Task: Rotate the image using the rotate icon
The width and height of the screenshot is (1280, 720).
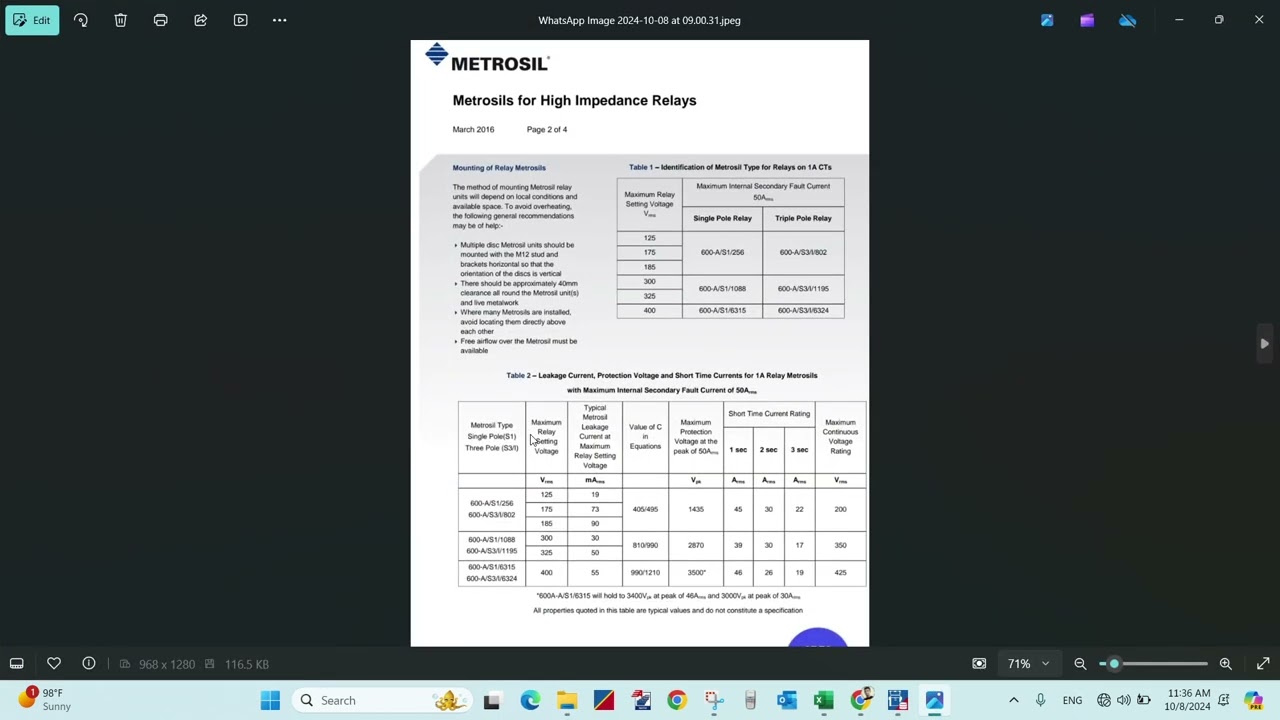Action: [x=81, y=20]
